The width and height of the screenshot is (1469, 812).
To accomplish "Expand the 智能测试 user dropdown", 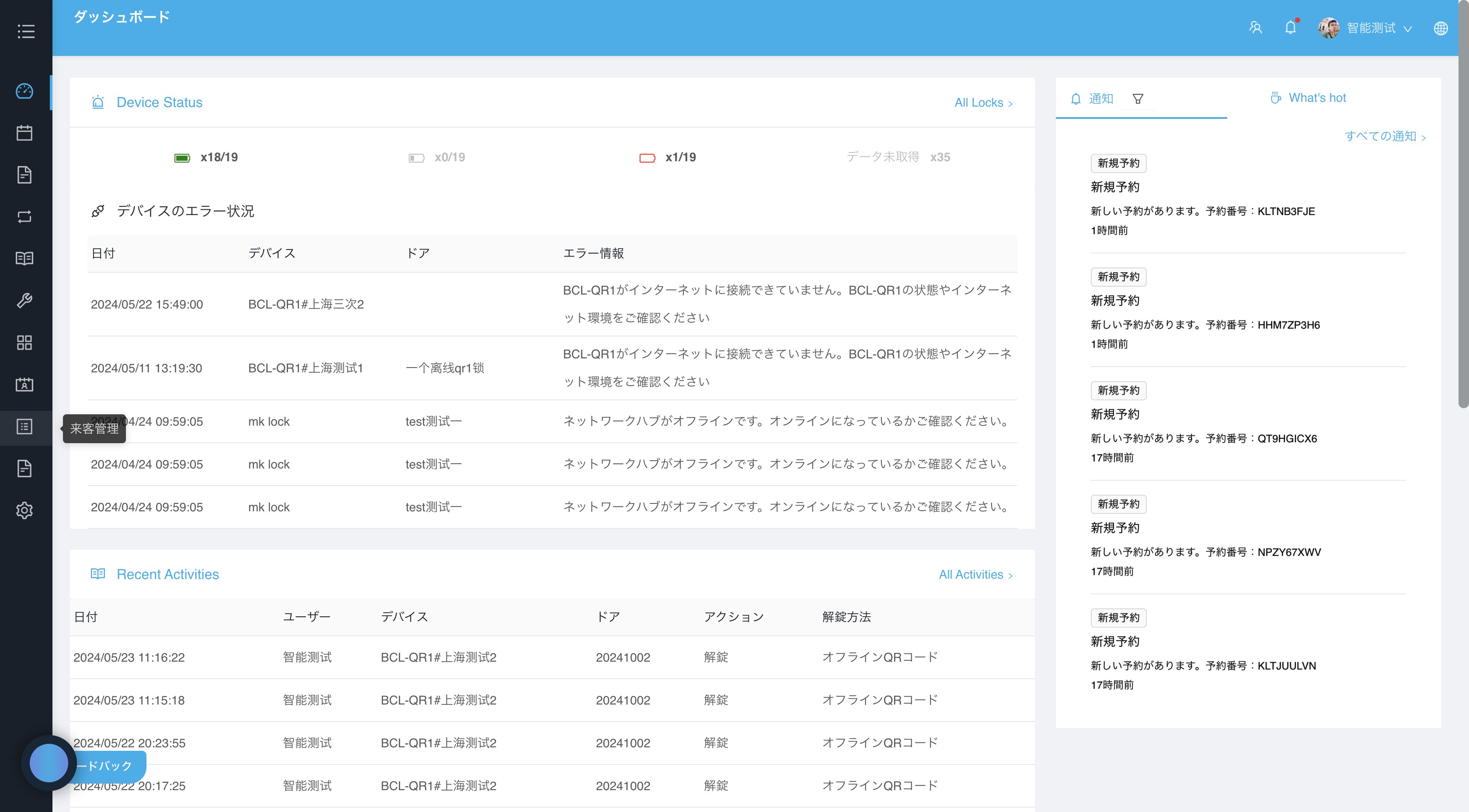I will click(1371, 28).
